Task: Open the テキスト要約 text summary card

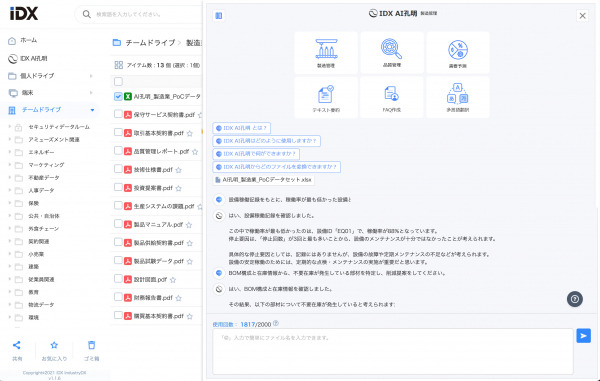Action: point(326,97)
